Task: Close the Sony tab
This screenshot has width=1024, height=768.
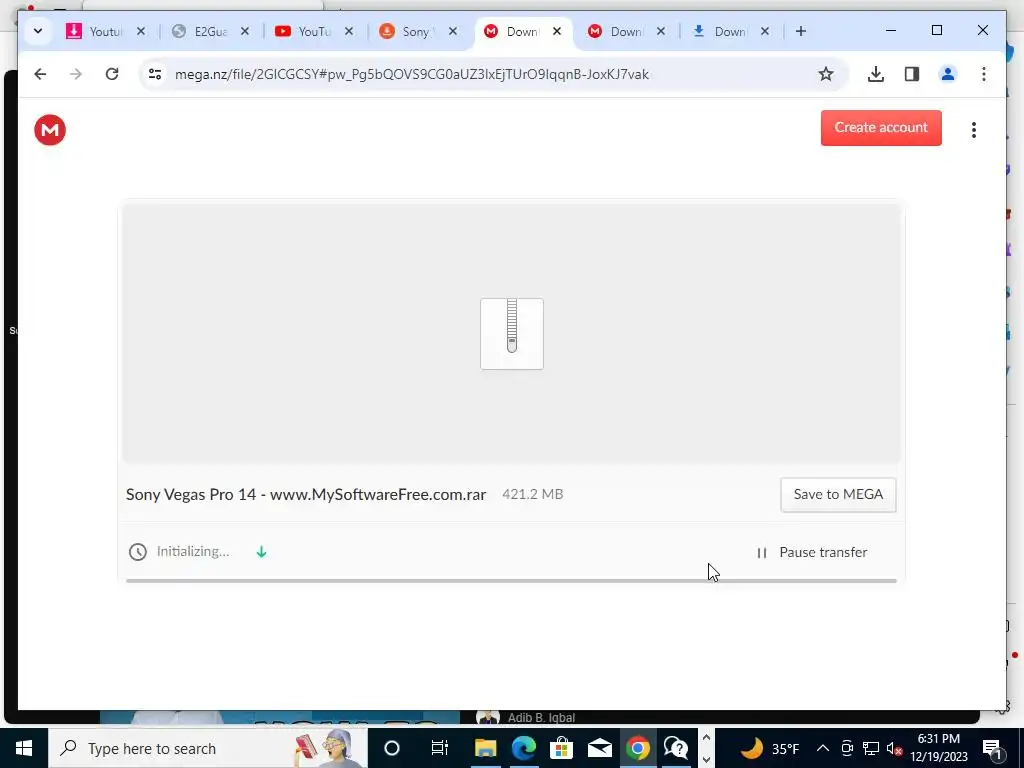Action: tap(453, 31)
